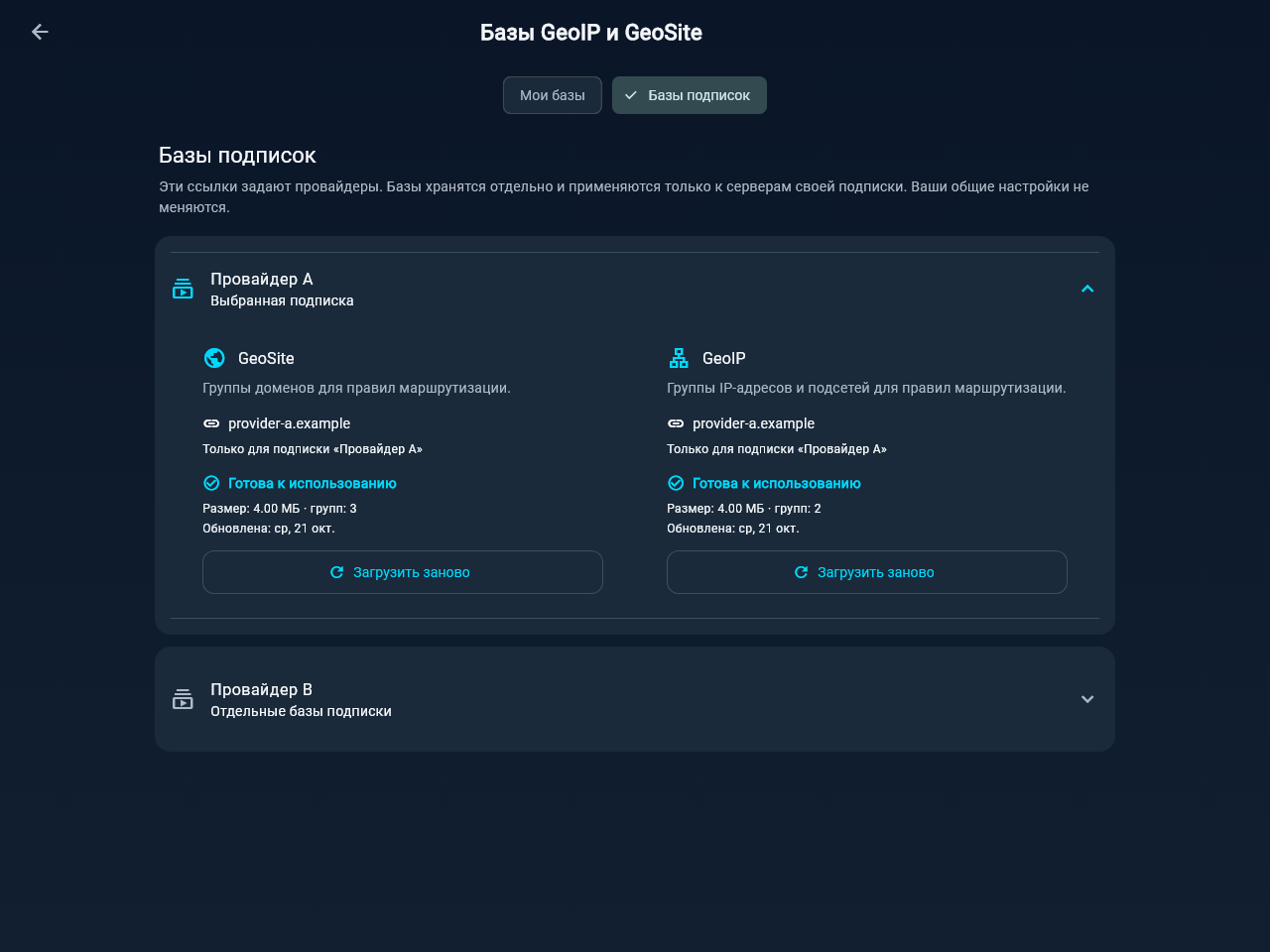The height and width of the screenshot is (952, 1270).
Task: Click the «Отдельные базы подписки» subtitle
Action: click(301, 711)
